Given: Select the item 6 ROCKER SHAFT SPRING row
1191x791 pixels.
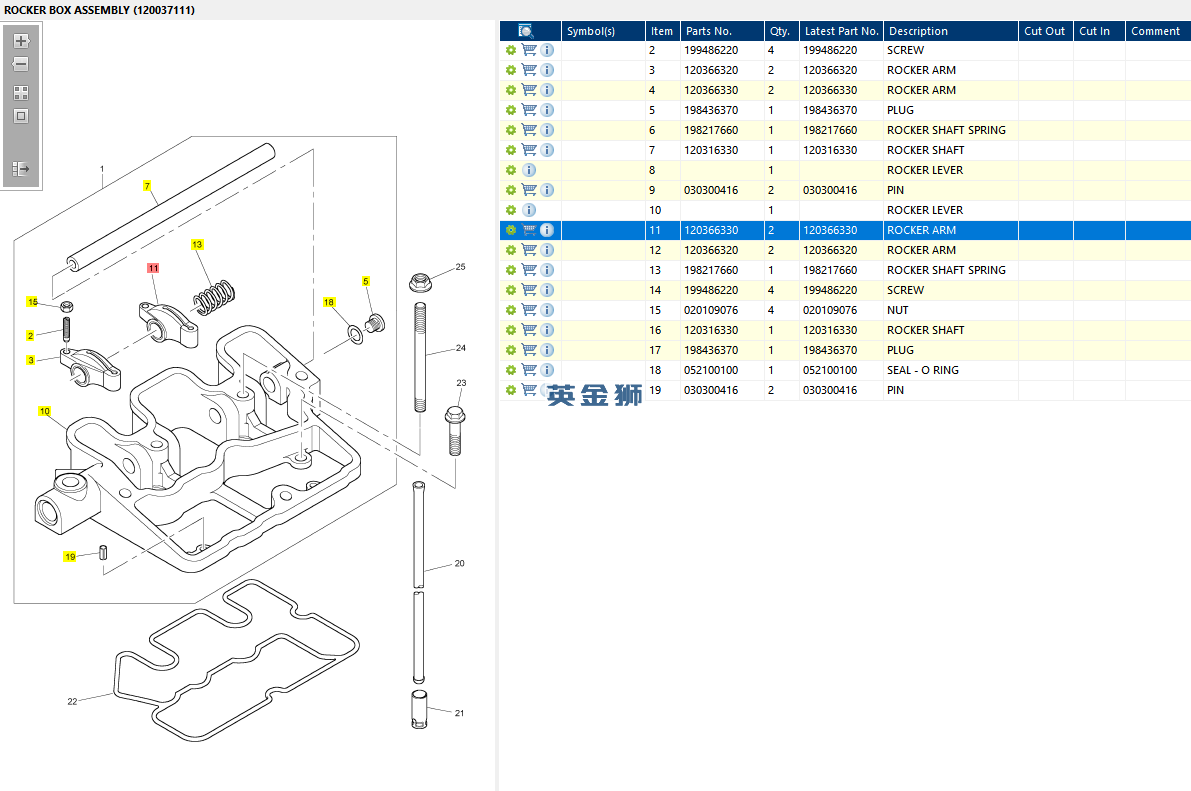Looking at the screenshot, I should click(945, 130).
